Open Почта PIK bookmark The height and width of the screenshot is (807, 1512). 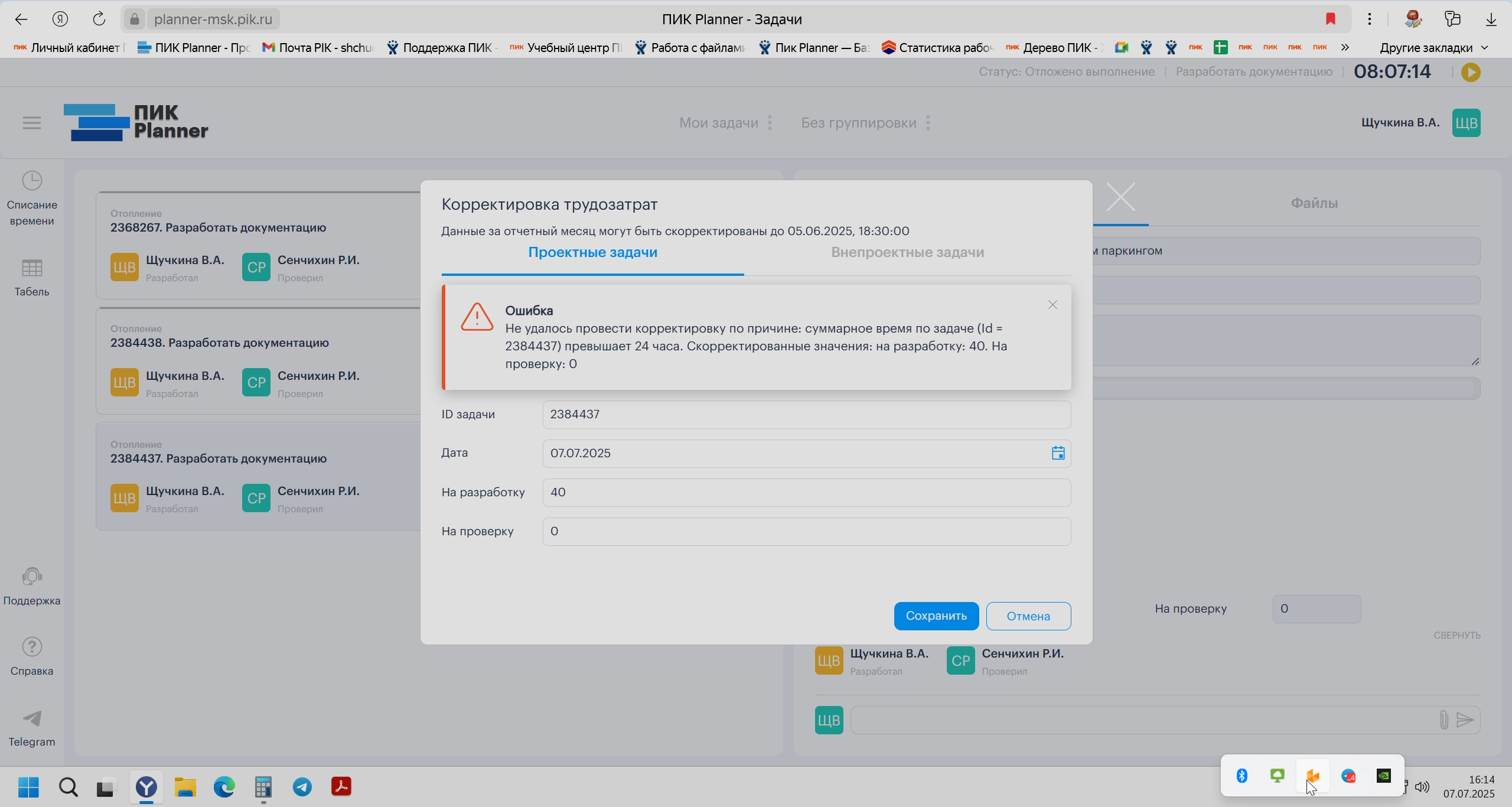[318, 48]
